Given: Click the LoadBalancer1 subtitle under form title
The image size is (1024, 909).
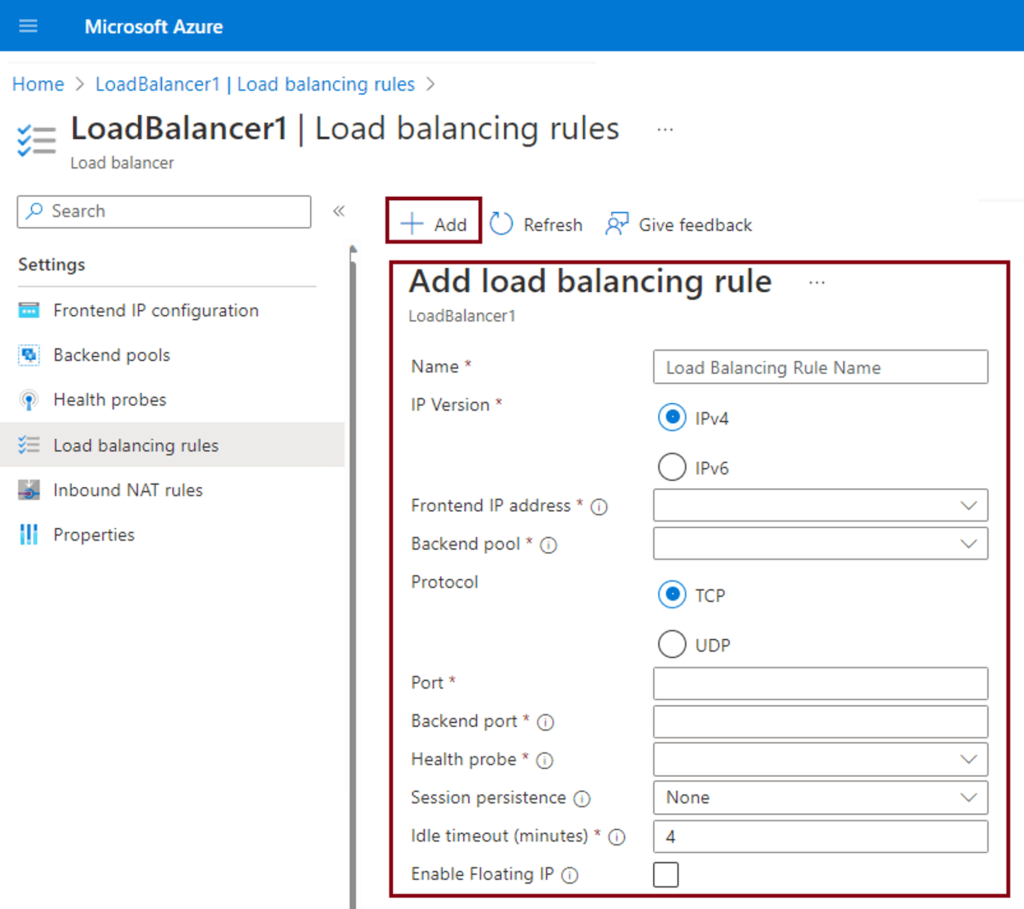Looking at the screenshot, I should pos(462,316).
